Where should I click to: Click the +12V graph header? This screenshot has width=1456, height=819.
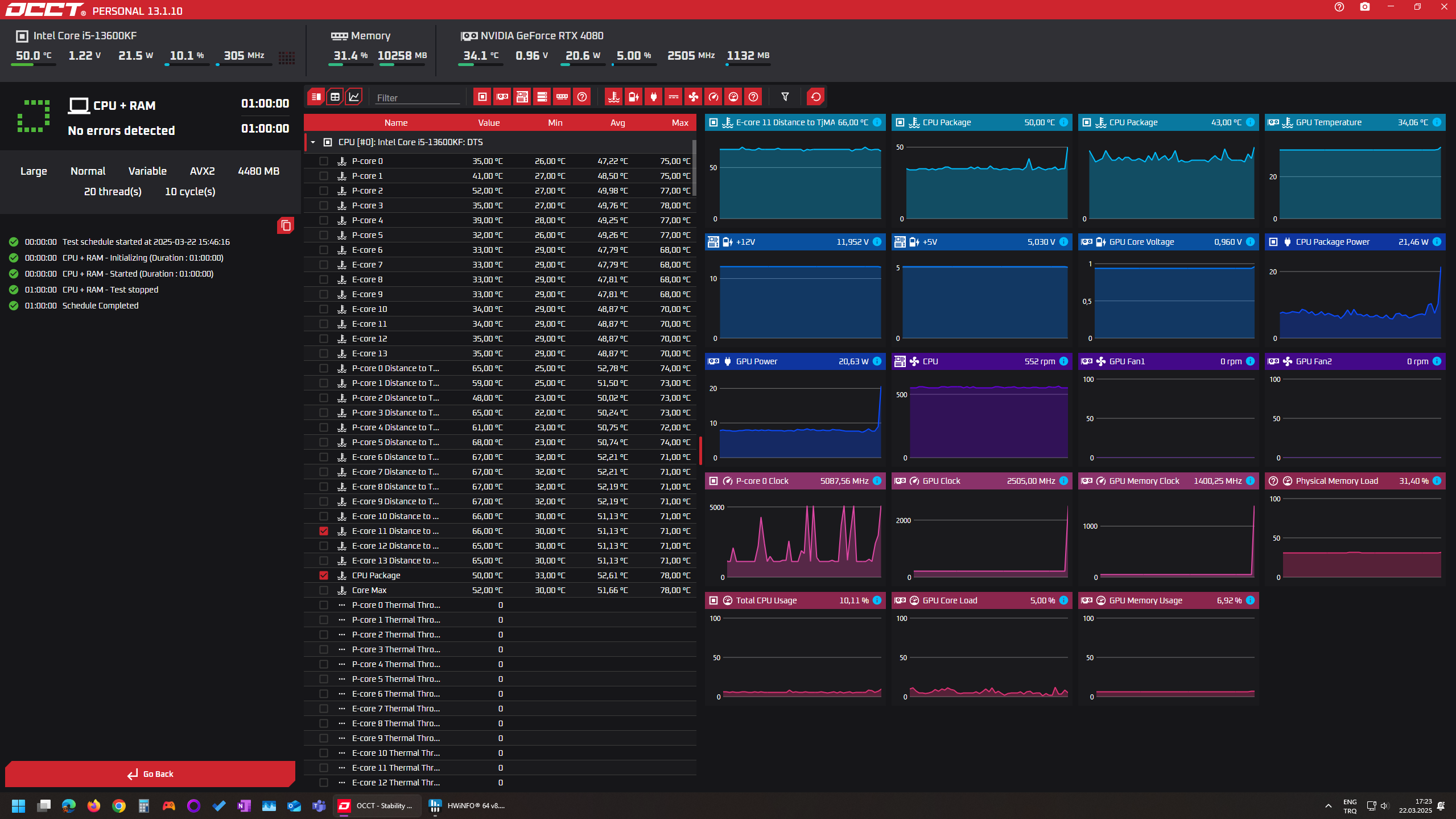point(795,242)
